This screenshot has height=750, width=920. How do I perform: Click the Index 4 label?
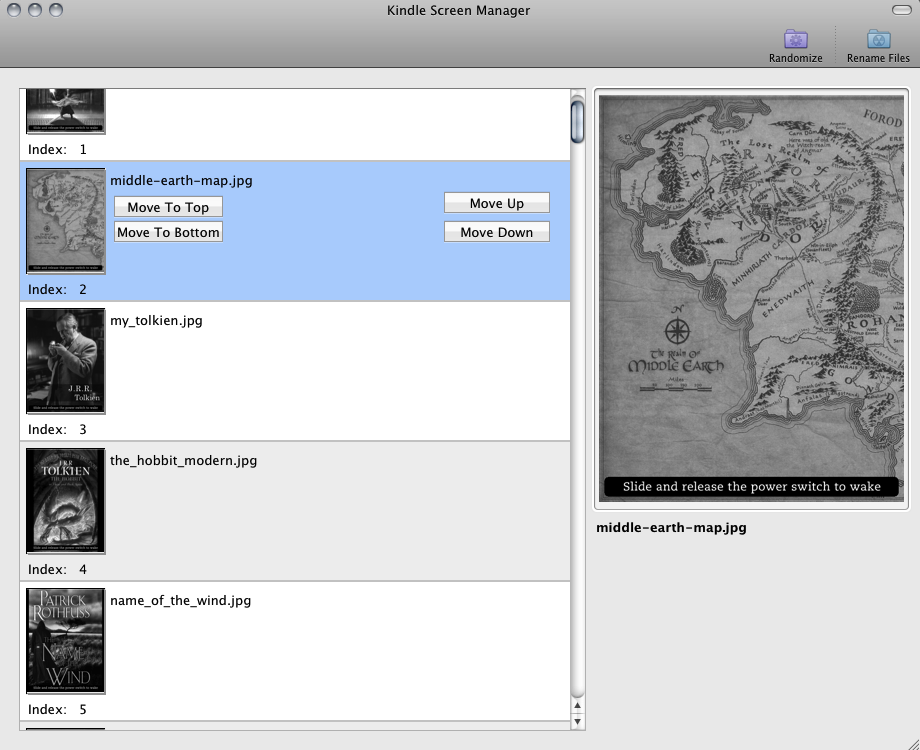[57, 569]
